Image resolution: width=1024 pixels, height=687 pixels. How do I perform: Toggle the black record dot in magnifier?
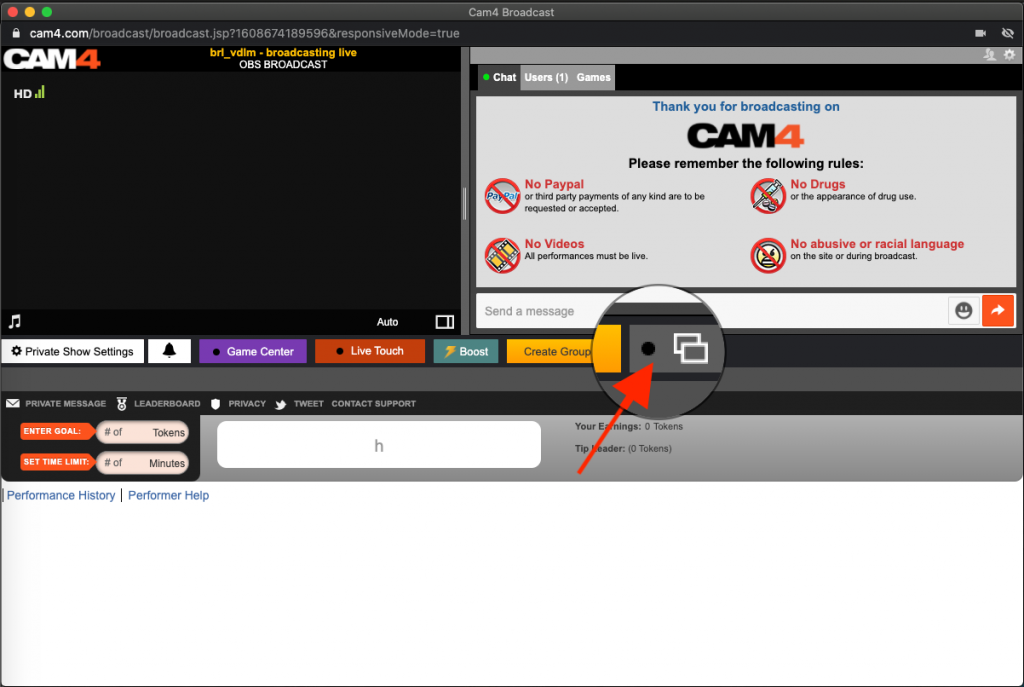point(647,348)
